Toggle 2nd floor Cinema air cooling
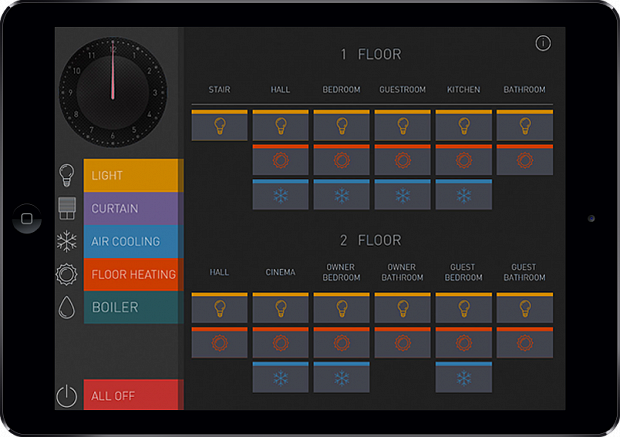 pyautogui.click(x=280, y=377)
